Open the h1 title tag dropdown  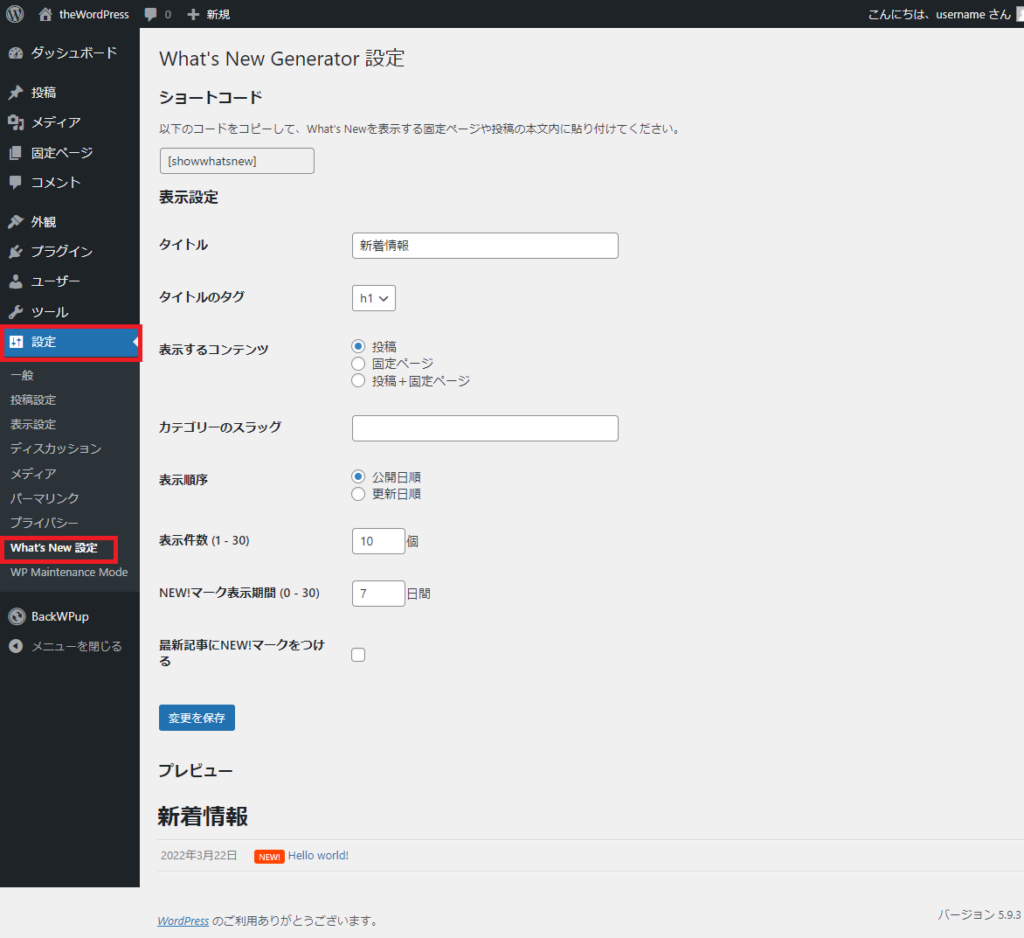point(374,298)
